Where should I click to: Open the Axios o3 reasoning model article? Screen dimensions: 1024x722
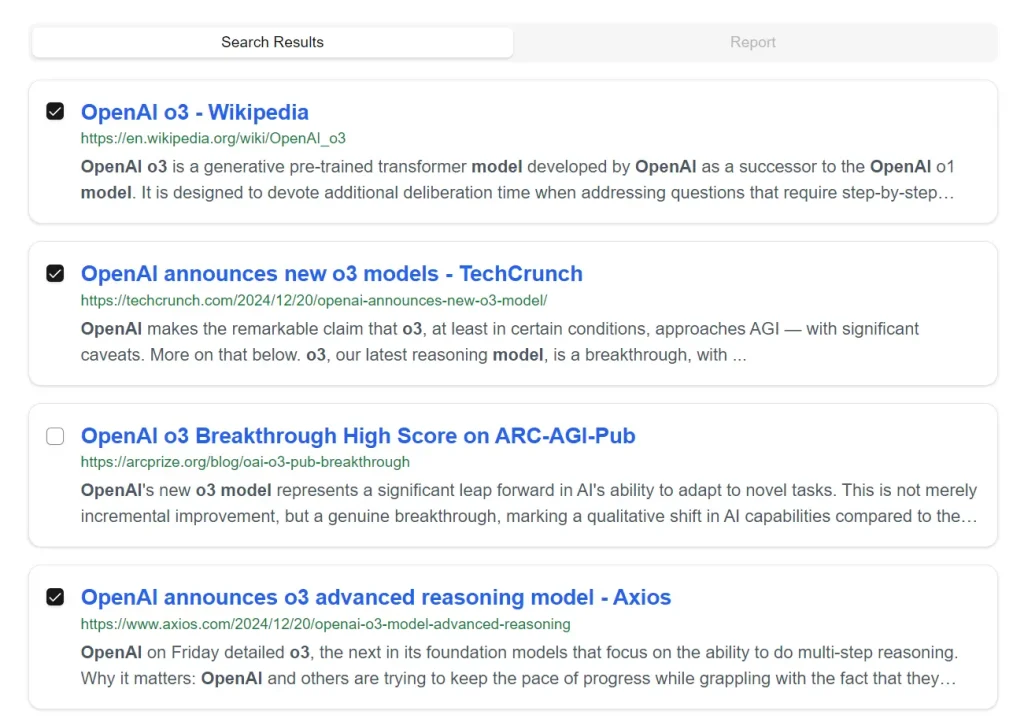(x=376, y=597)
